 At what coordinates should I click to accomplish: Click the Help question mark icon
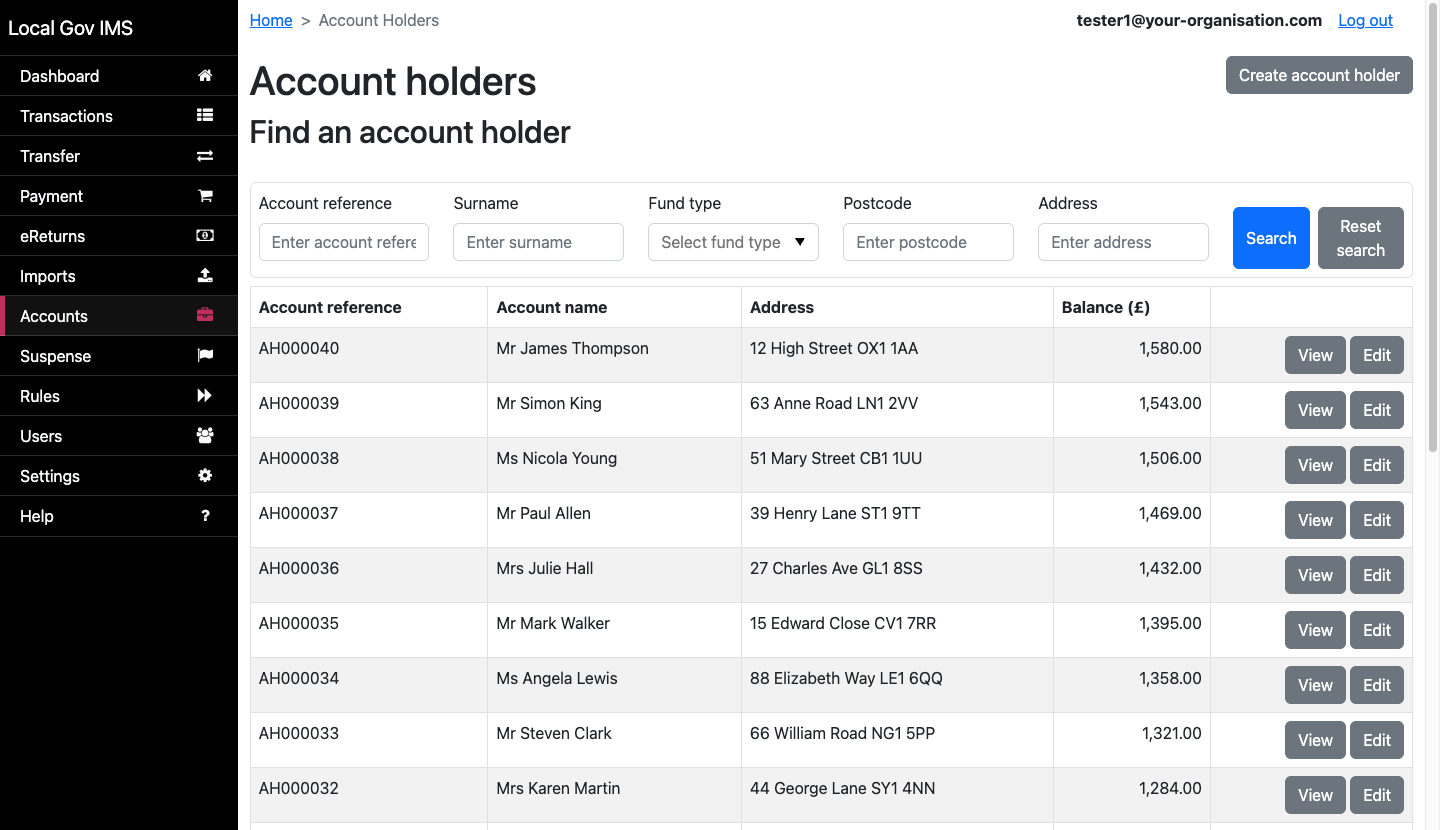tap(205, 515)
